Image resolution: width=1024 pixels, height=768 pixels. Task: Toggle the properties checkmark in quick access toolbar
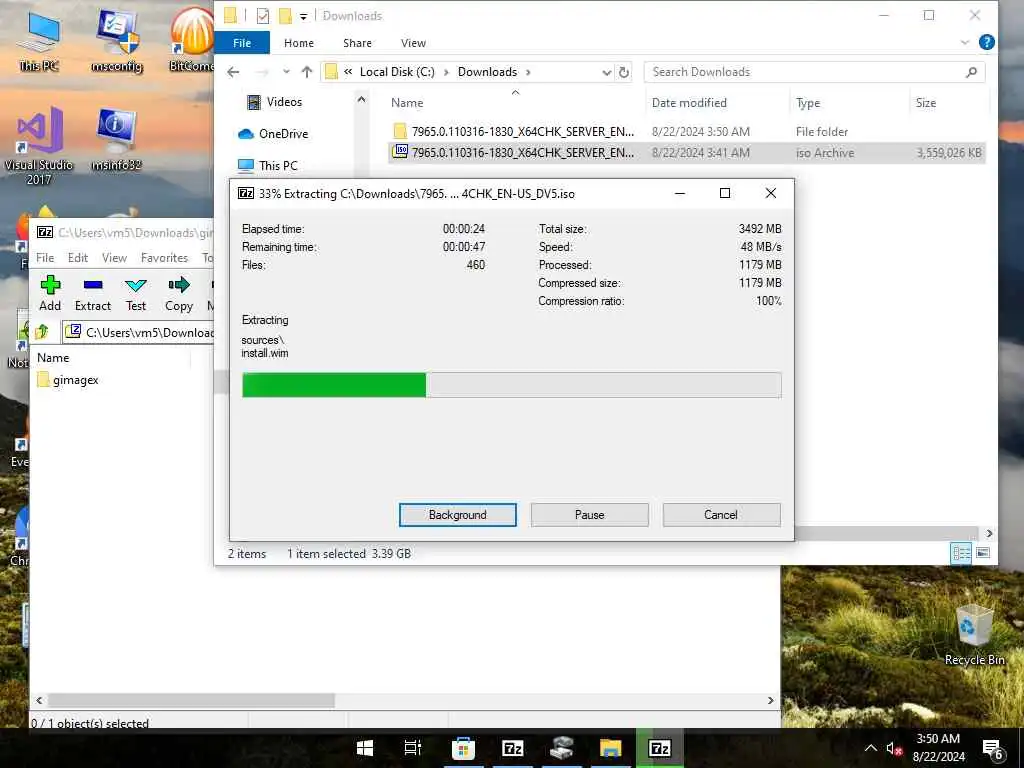point(263,16)
